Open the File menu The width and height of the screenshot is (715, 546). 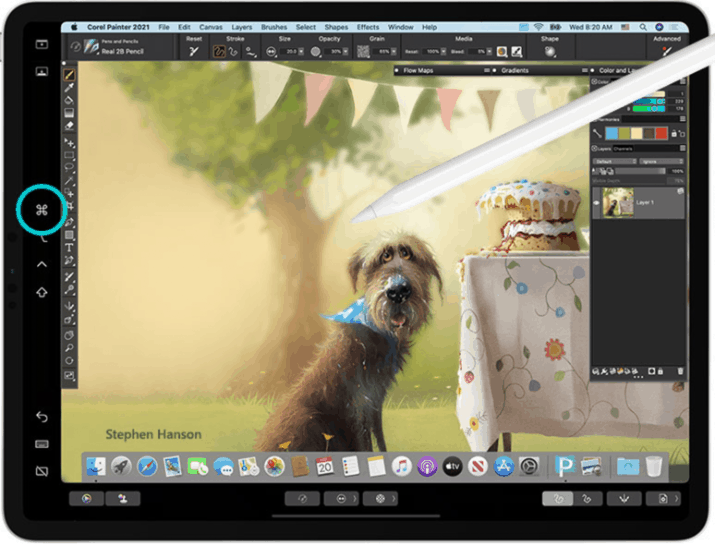pos(164,27)
